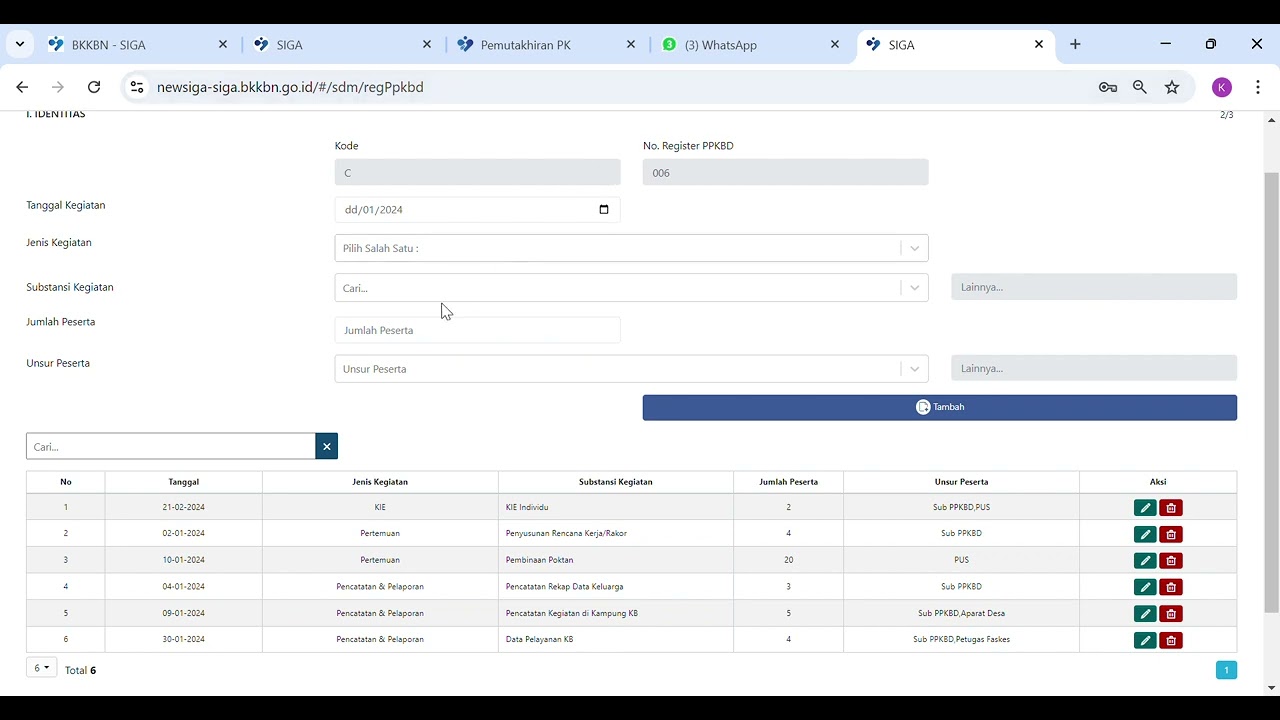Edit the Pembinaan Poktan row
1280x720 pixels.
pyautogui.click(x=1145, y=561)
